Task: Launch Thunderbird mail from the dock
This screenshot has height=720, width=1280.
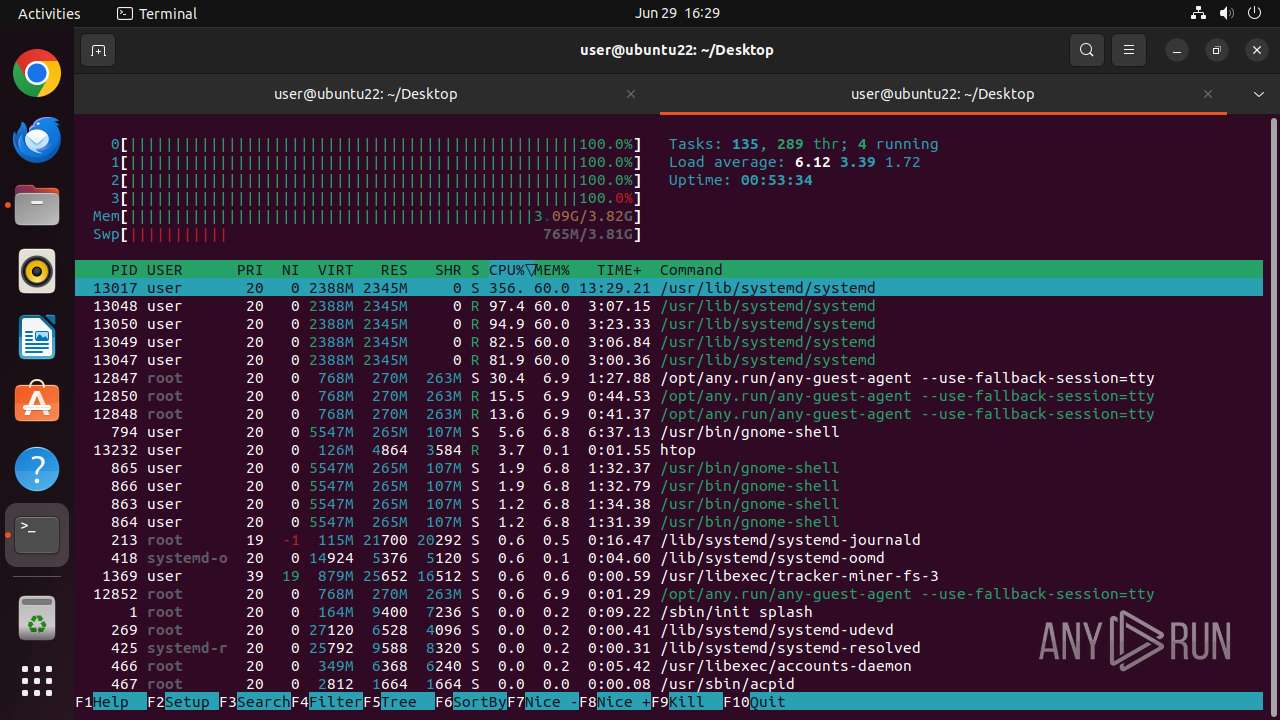Action: 37,139
